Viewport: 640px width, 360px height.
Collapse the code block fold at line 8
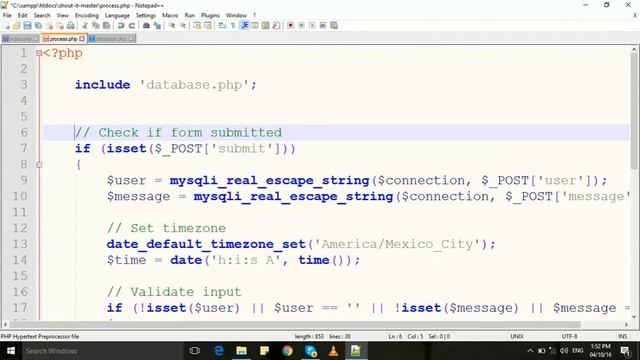[x=39, y=164]
